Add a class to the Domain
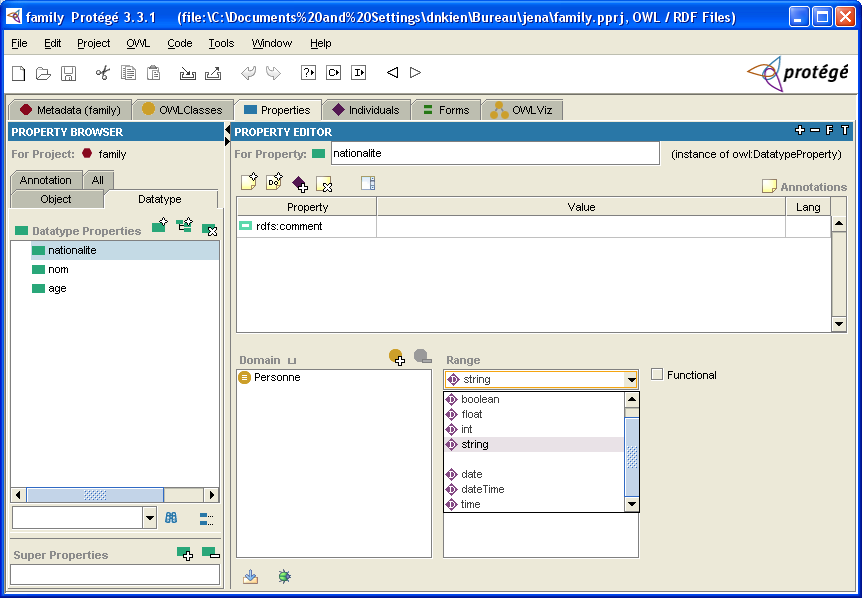Screen dimensions: 862x598 (x=397, y=357)
